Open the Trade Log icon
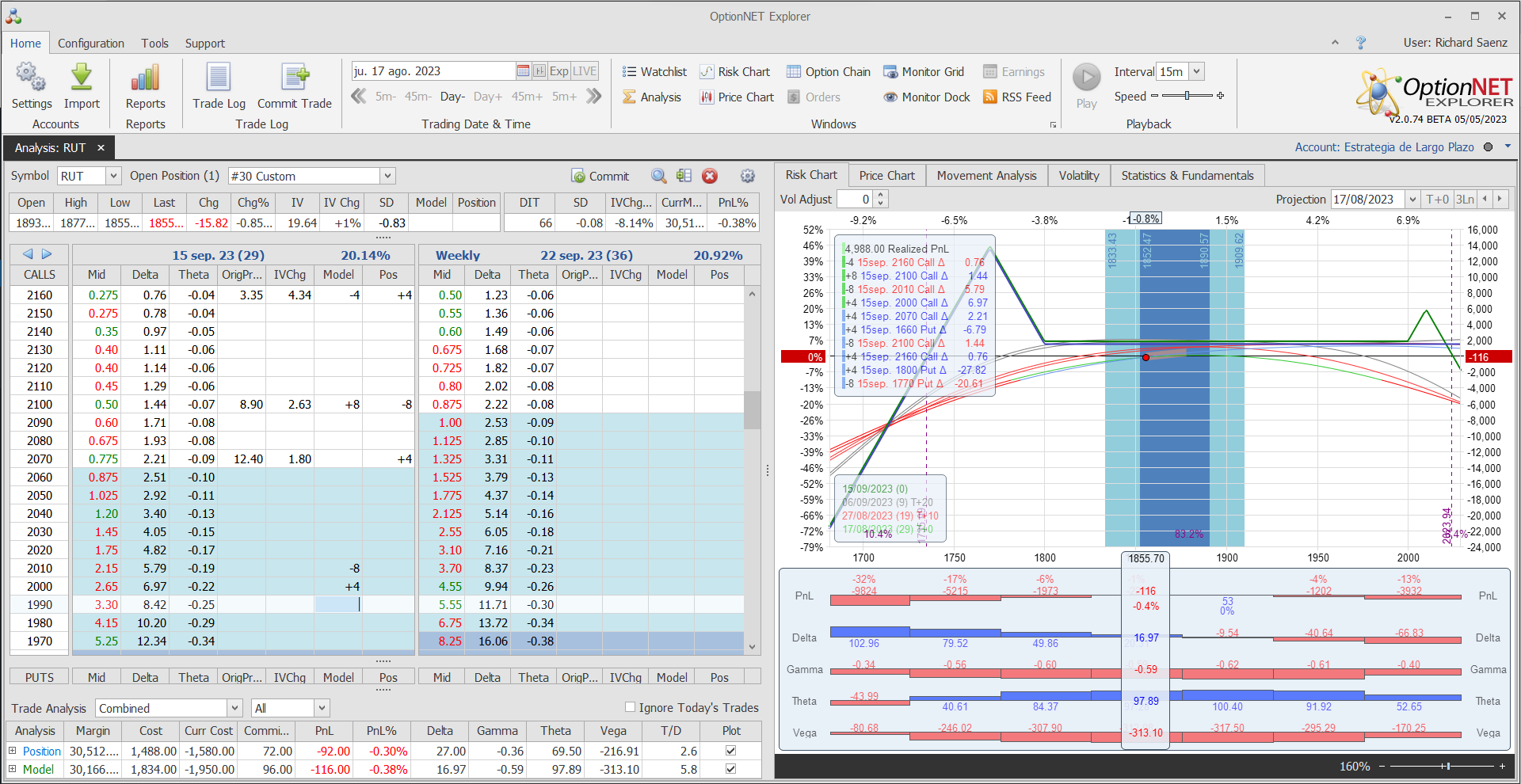The height and width of the screenshot is (784, 1521). click(x=219, y=78)
